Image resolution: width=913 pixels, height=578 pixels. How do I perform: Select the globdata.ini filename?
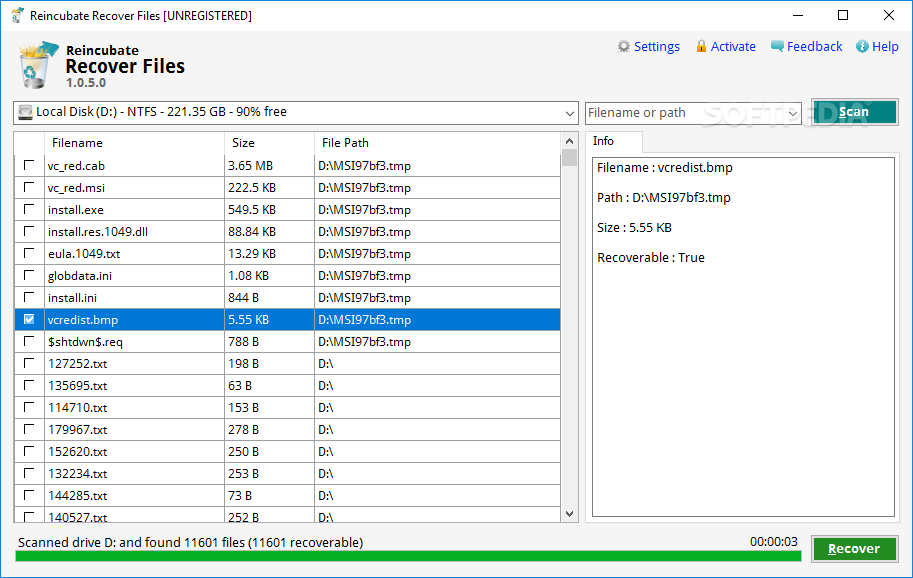(80, 276)
